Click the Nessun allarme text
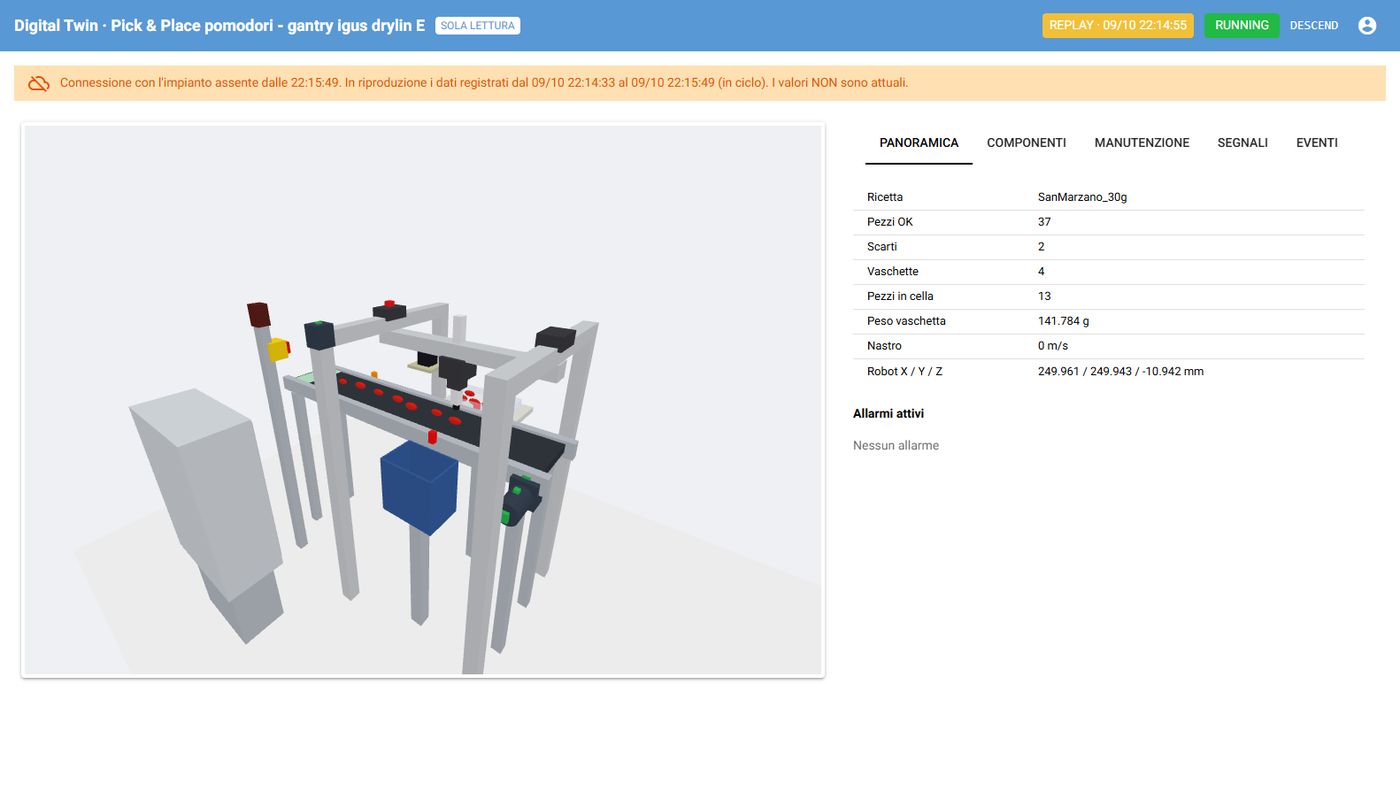Image resolution: width=1400 pixels, height=800 pixels. coord(896,446)
